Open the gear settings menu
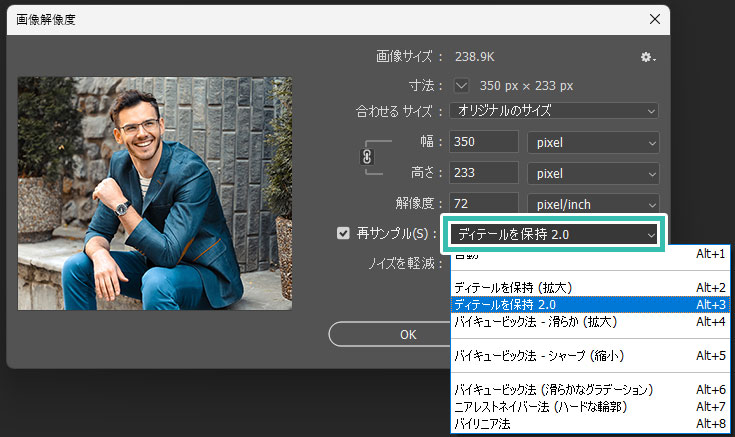735x437 pixels. 648,57
